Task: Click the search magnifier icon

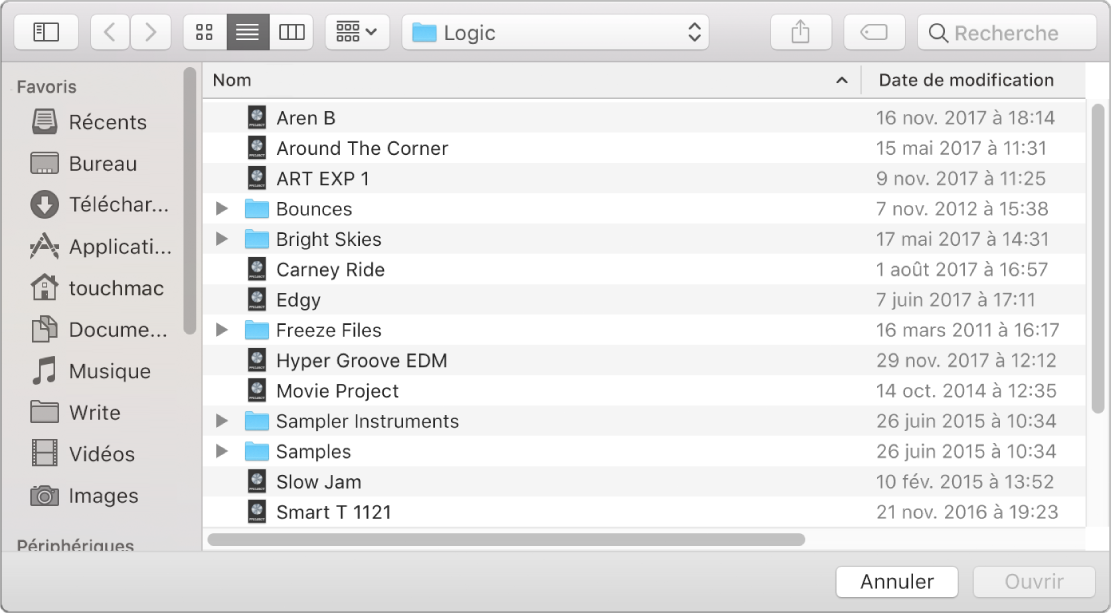Action: 938,33
